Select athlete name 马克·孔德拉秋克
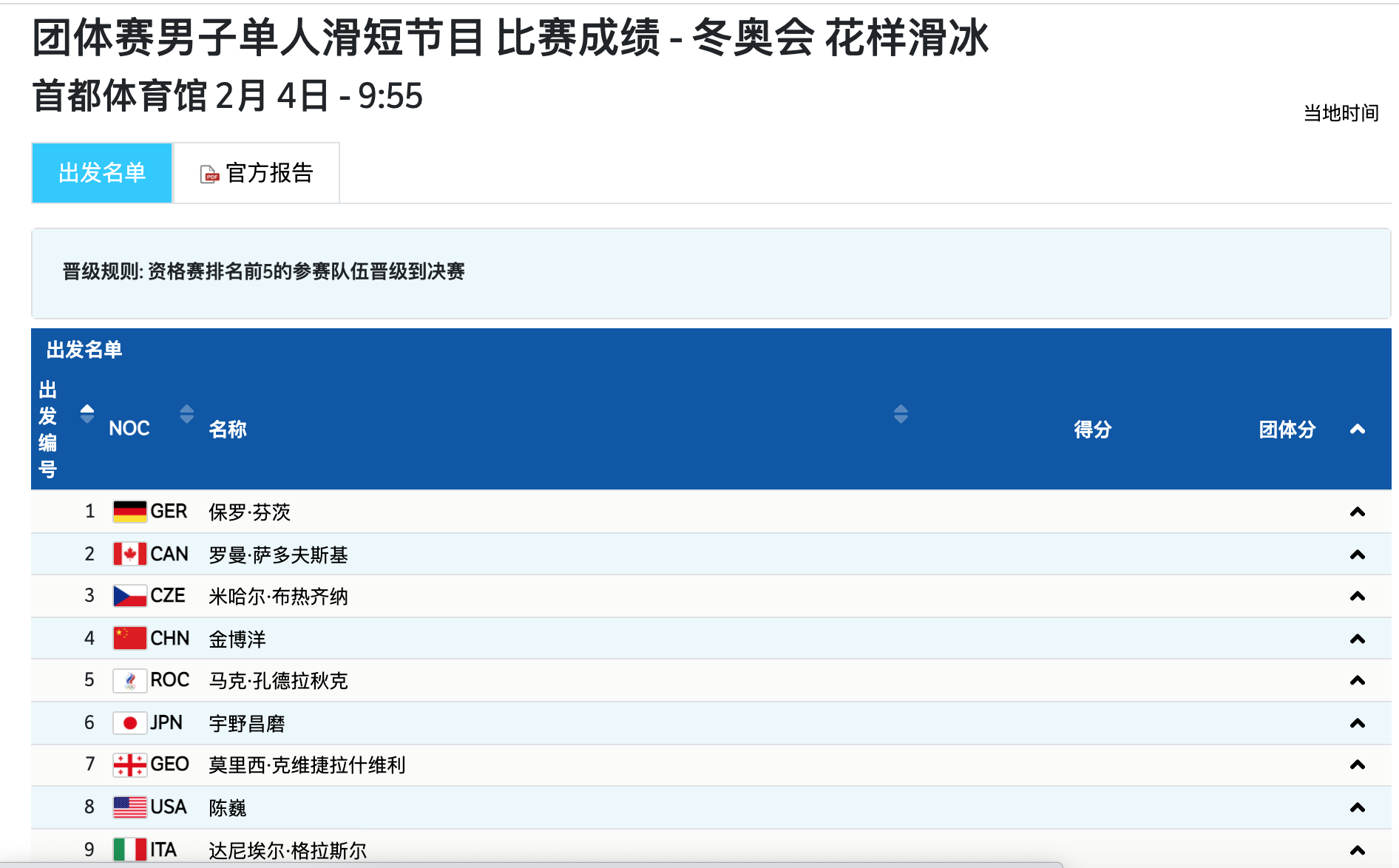 click(x=278, y=680)
